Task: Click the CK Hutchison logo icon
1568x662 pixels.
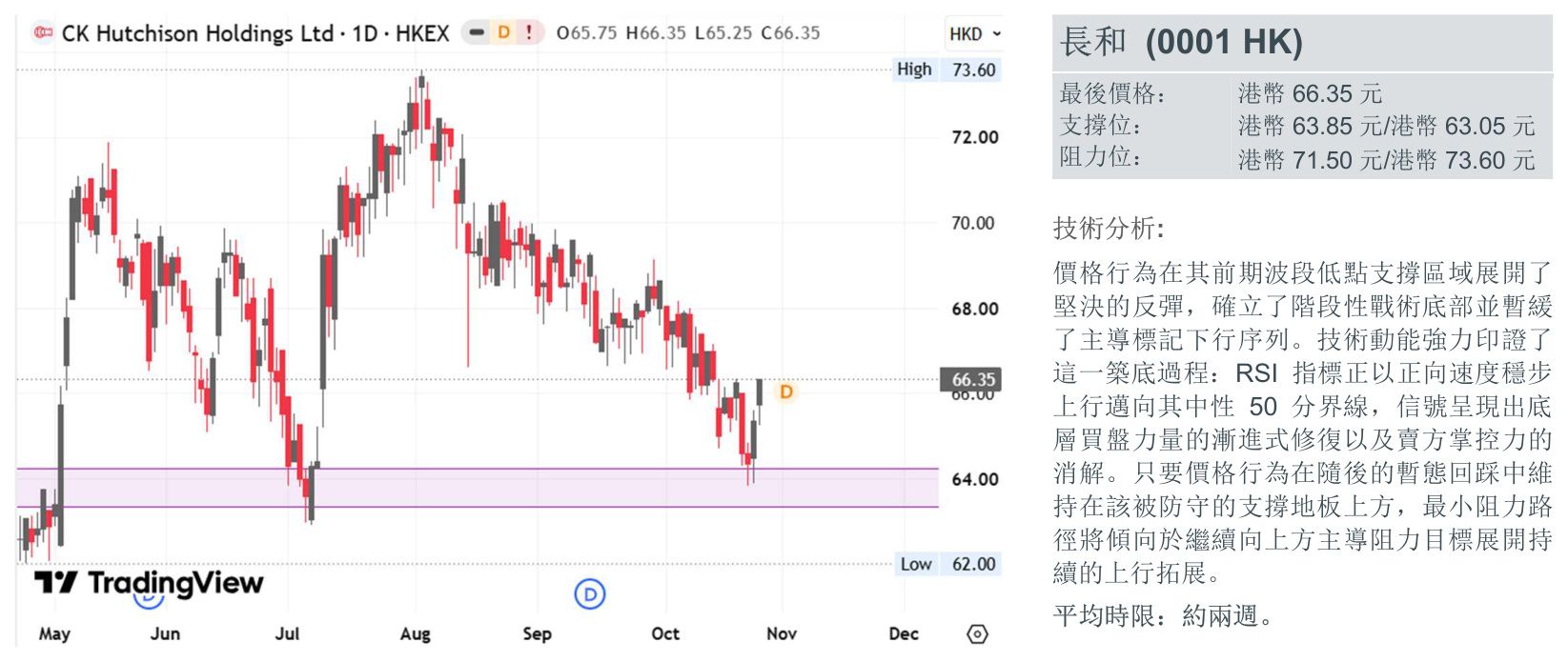Action: [x=43, y=33]
